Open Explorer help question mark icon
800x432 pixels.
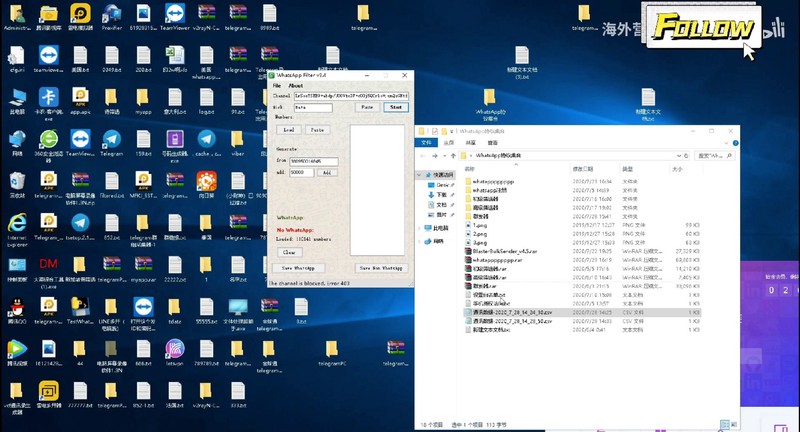[735, 143]
